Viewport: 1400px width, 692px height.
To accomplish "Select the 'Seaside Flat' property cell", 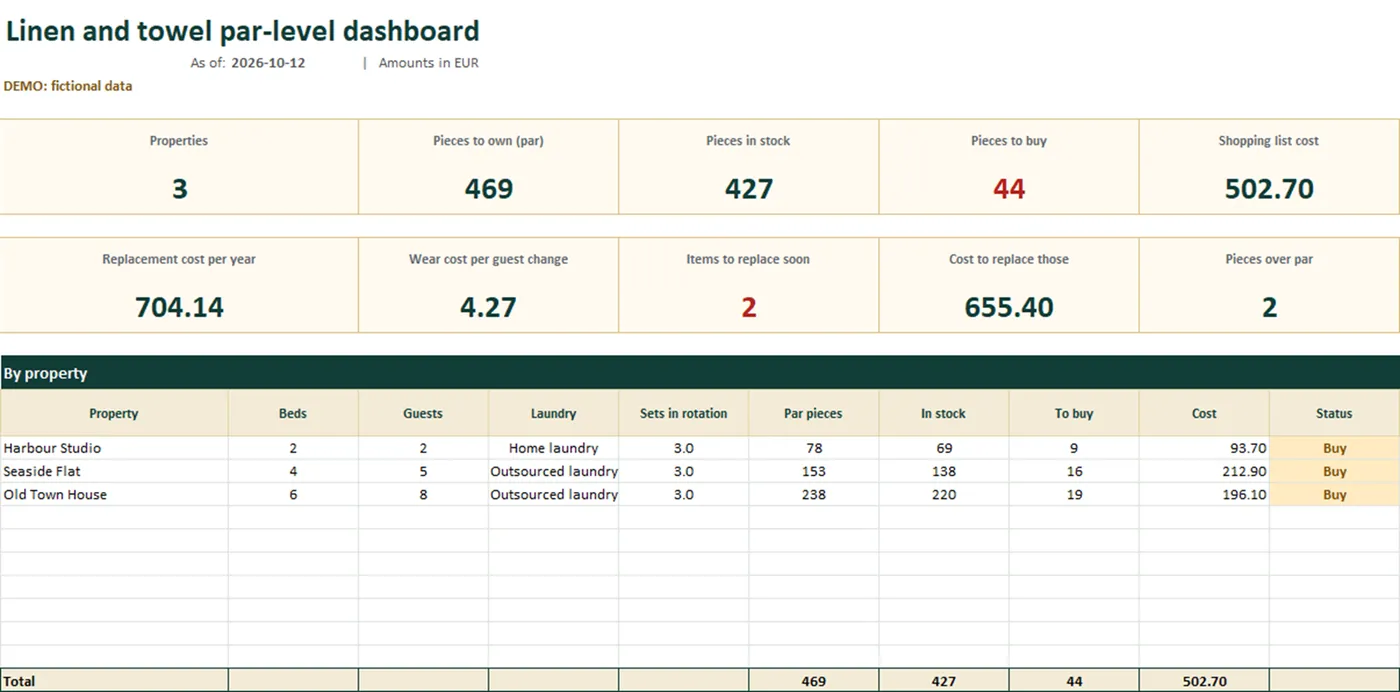I will tap(114, 471).
